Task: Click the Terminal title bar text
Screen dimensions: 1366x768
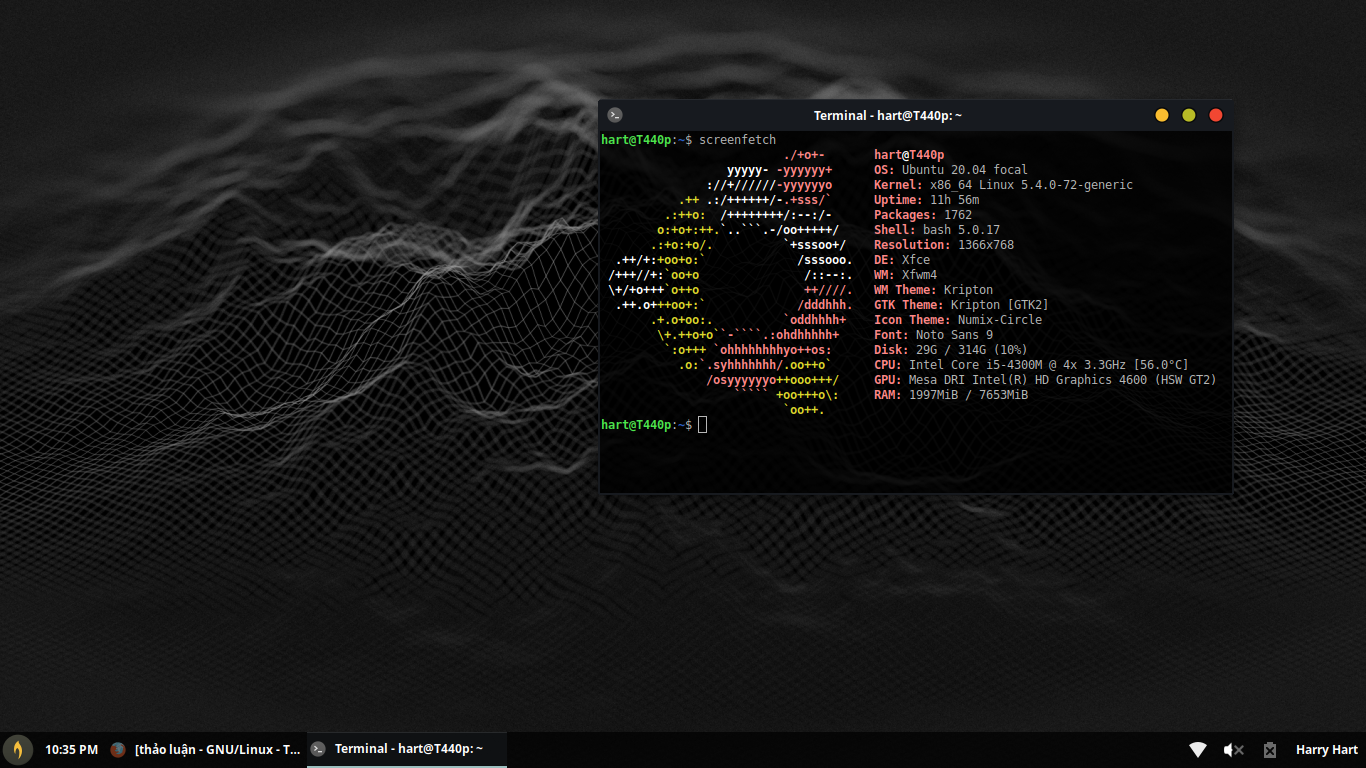Action: click(x=888, y=116)
